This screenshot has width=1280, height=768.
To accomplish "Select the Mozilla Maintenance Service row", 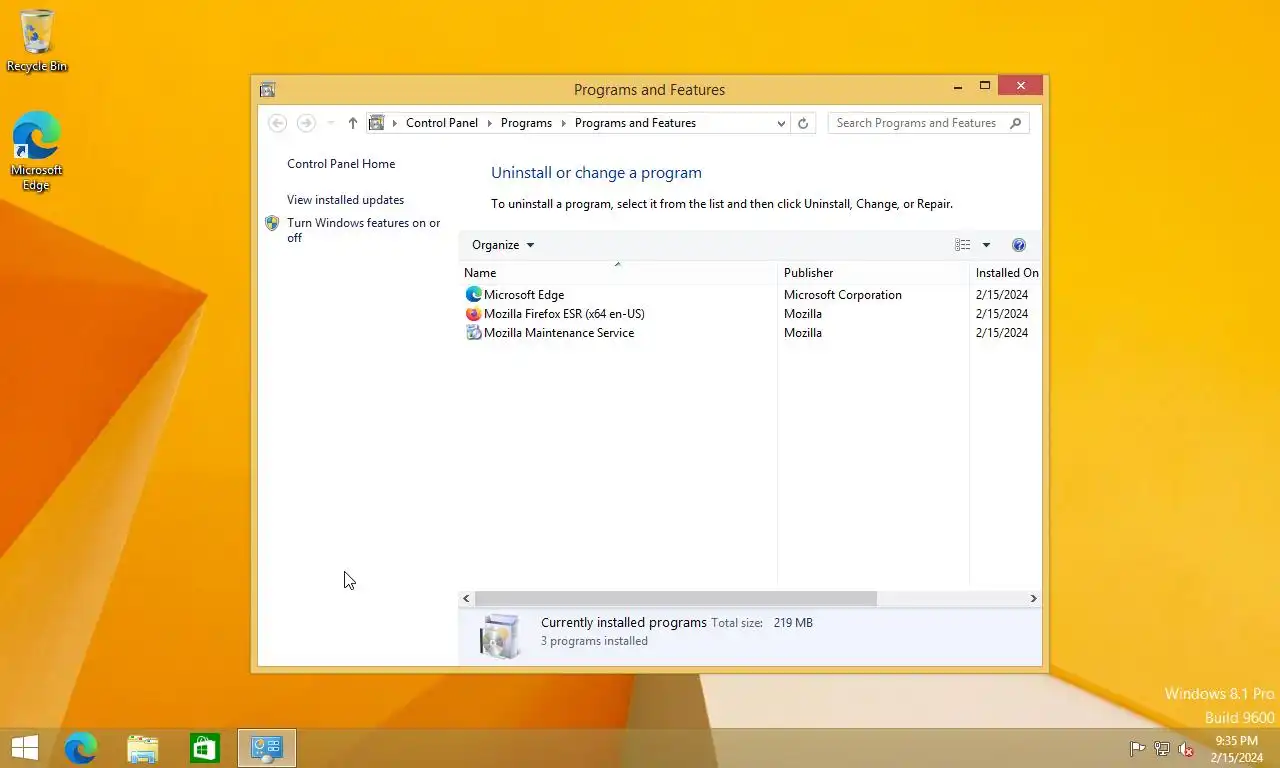I will click(x=750, y=333).
